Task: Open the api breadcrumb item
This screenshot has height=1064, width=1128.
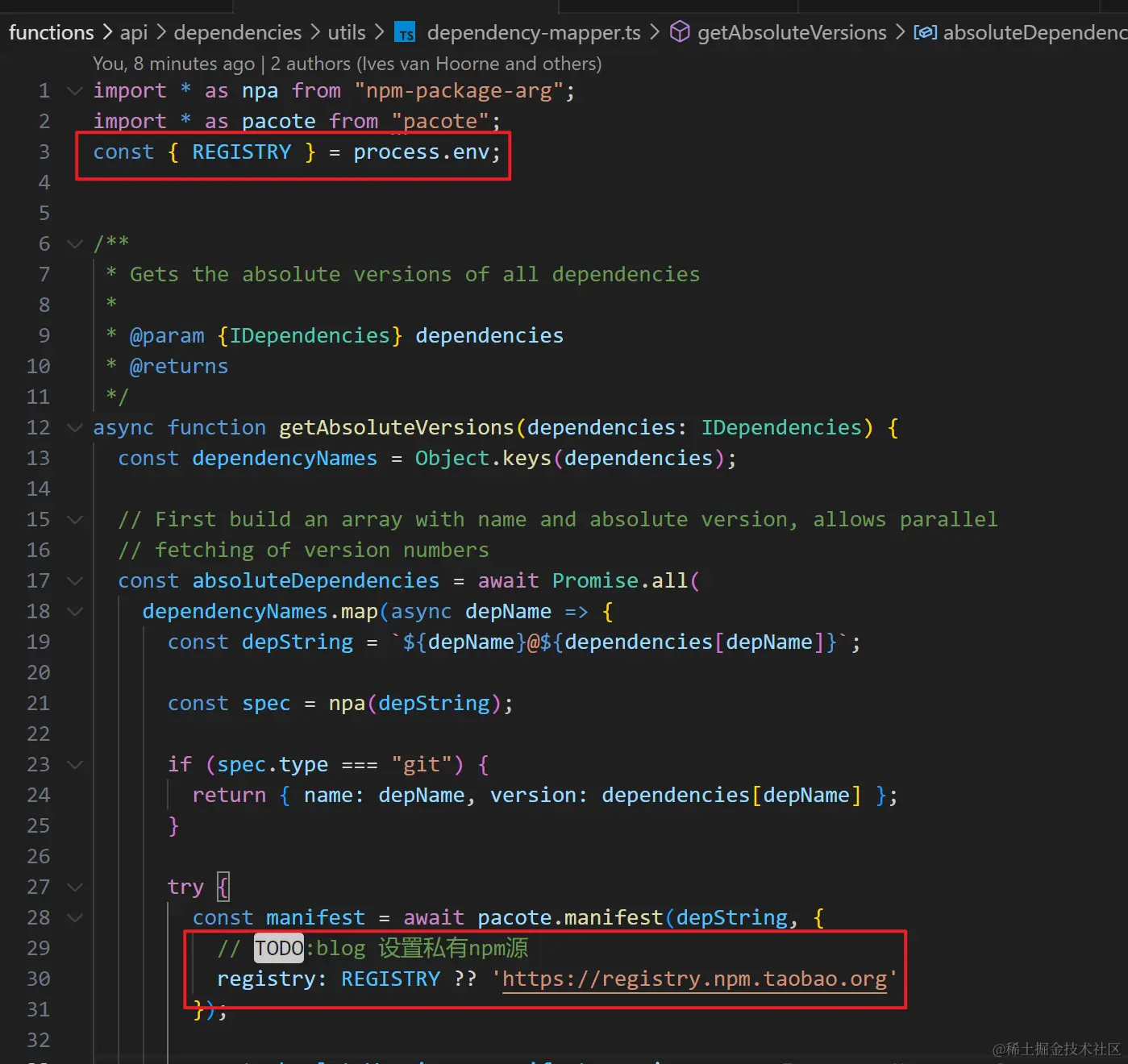Action: click(x=133, y=32)
